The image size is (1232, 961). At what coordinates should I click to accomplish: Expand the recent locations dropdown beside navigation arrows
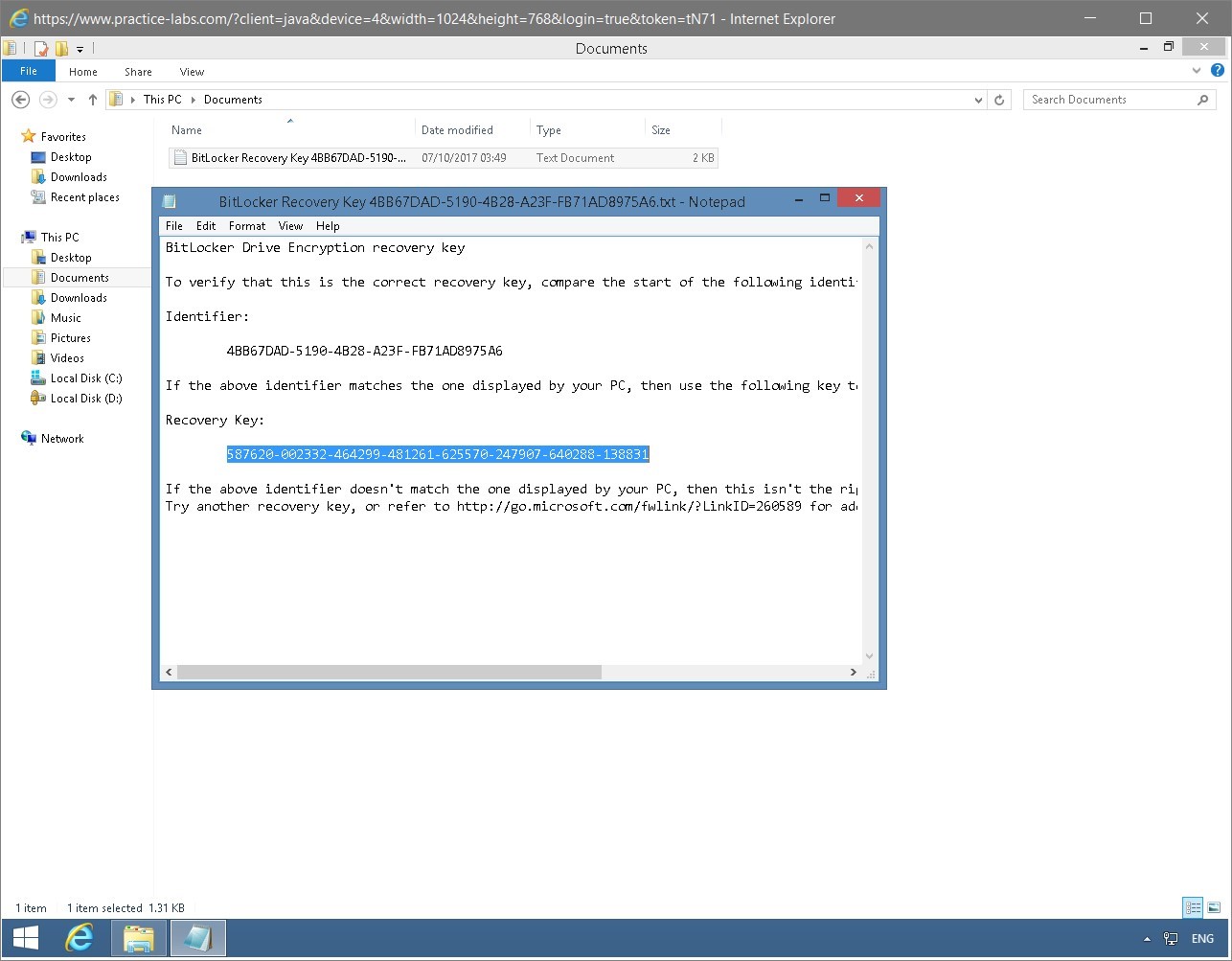tap(70, 99)
